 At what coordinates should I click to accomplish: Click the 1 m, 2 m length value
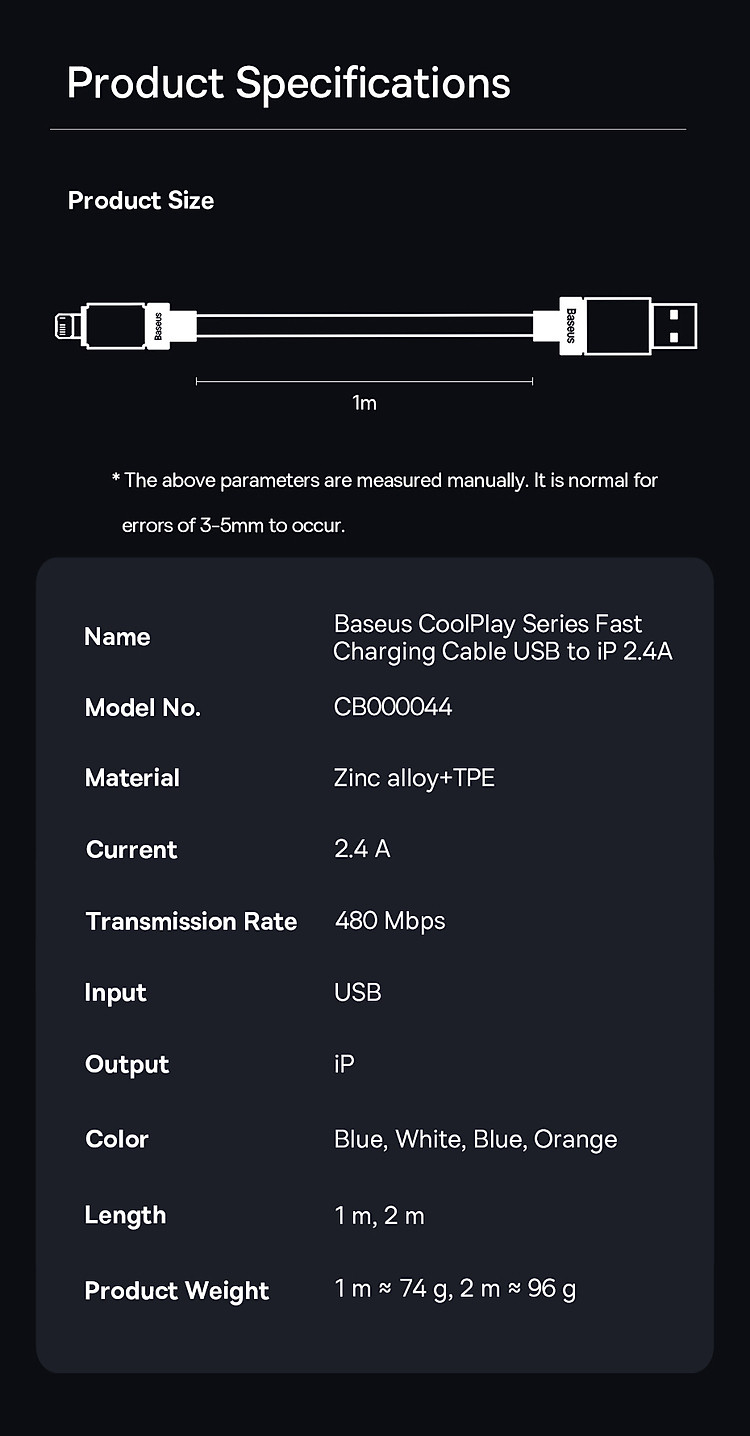[379, 1215]
